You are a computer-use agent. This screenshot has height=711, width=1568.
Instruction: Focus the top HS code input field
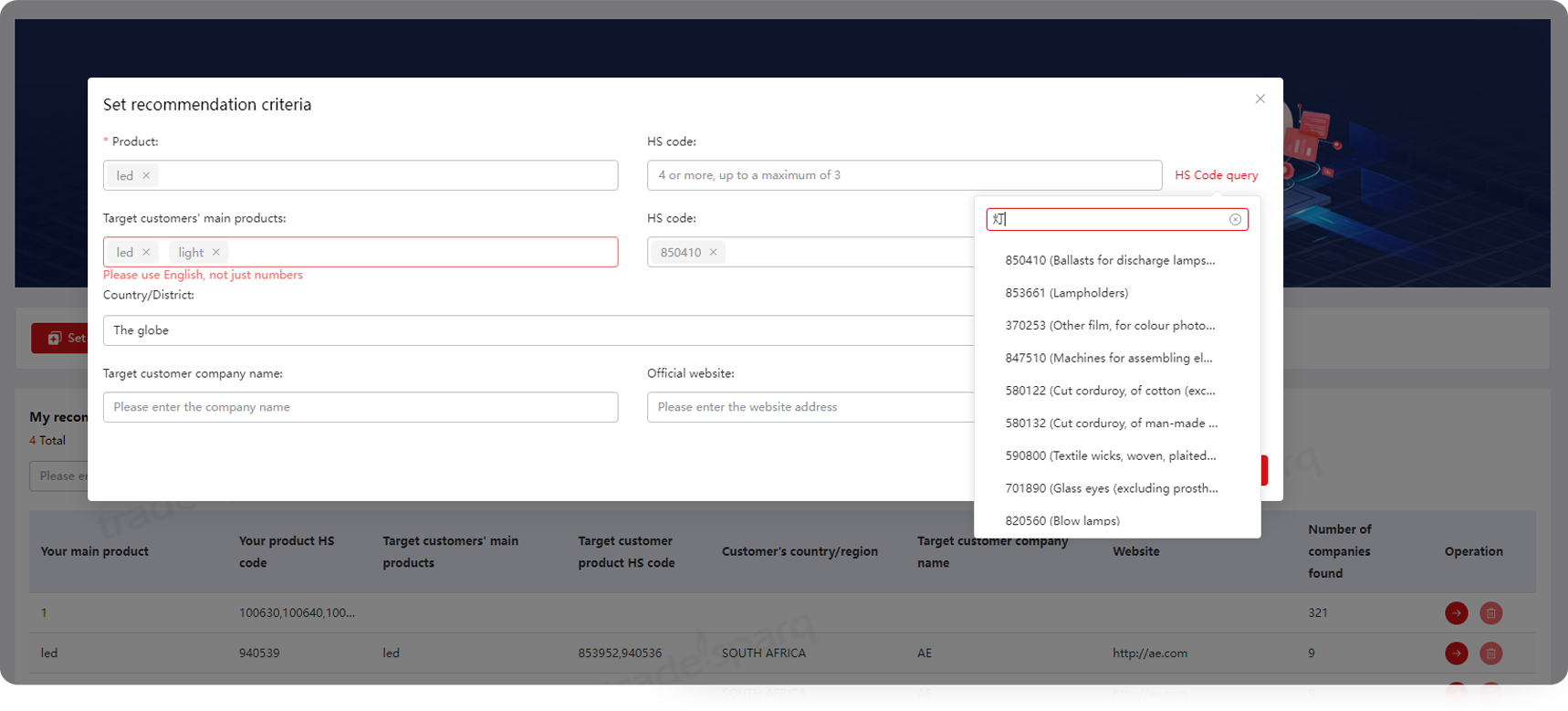tap(904, 175)
